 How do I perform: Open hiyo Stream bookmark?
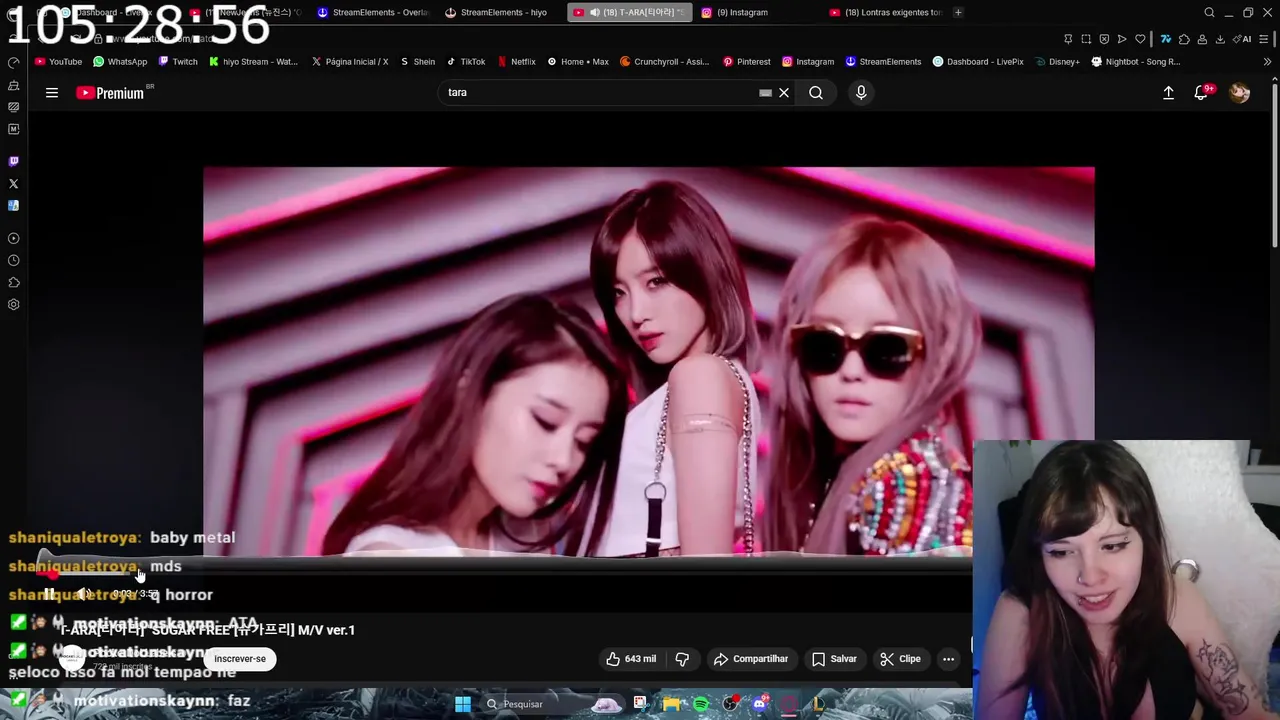[x=253, y=61]
